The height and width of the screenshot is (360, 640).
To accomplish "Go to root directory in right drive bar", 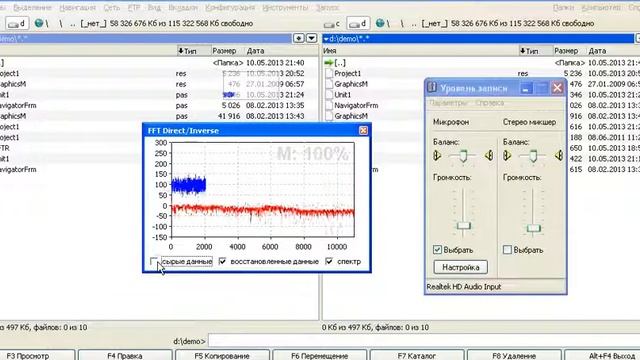I will click(x=388, y=24).
